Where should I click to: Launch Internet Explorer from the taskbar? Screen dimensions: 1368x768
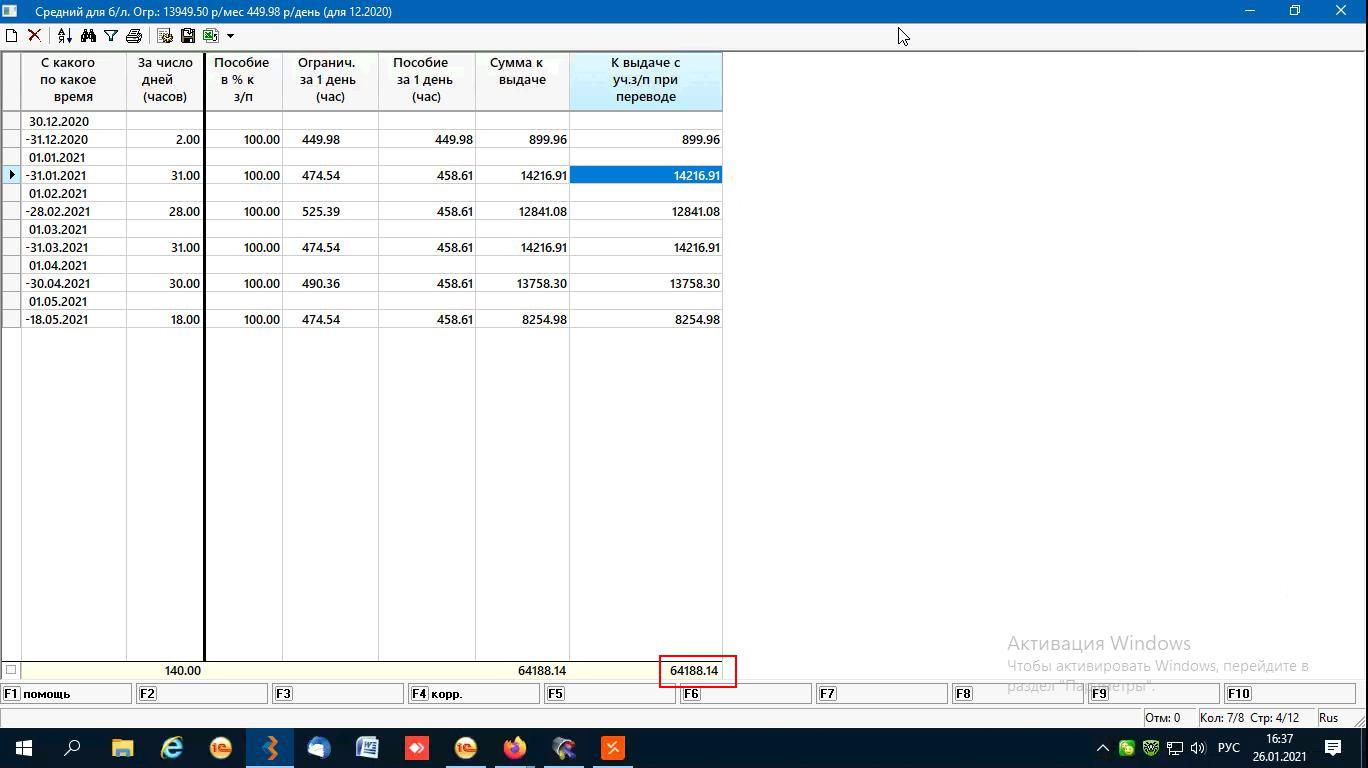[x=172, y=747]
